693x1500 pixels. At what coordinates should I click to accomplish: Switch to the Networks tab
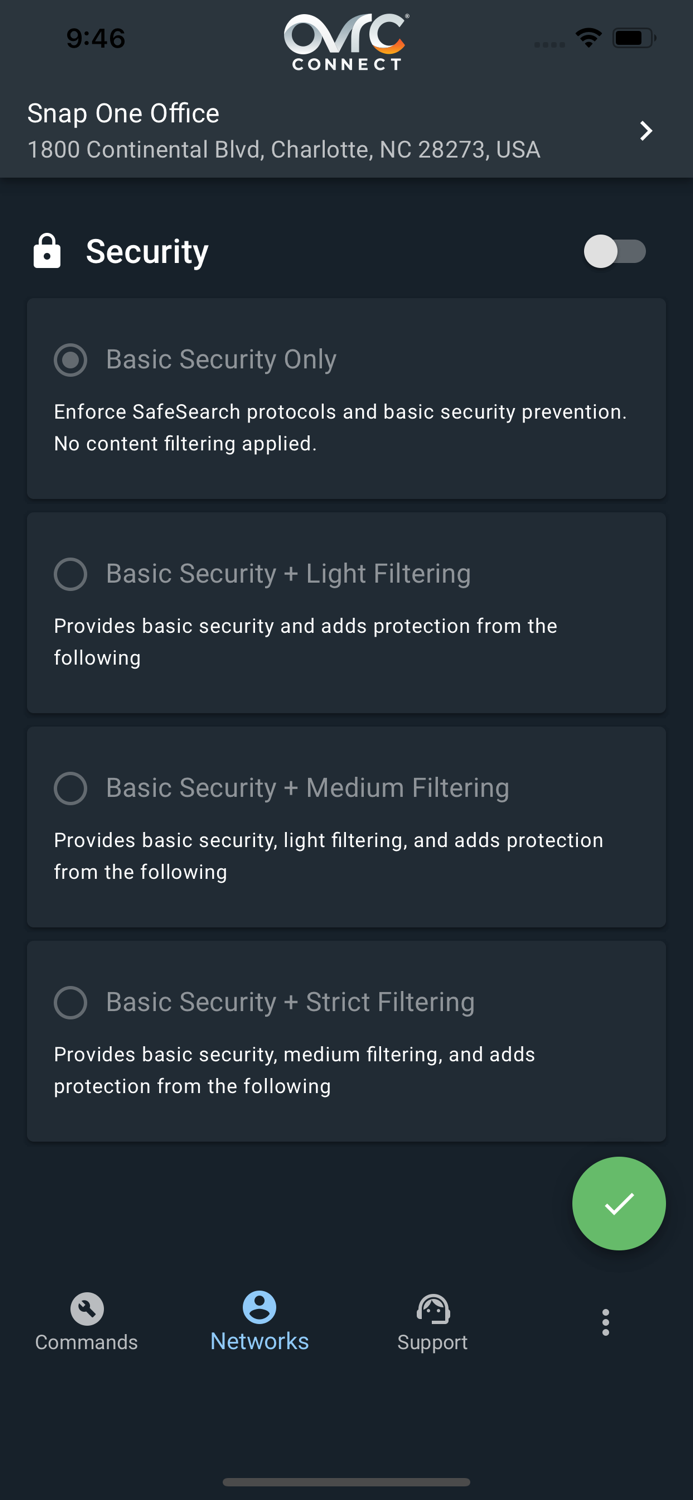(259, 1341)
